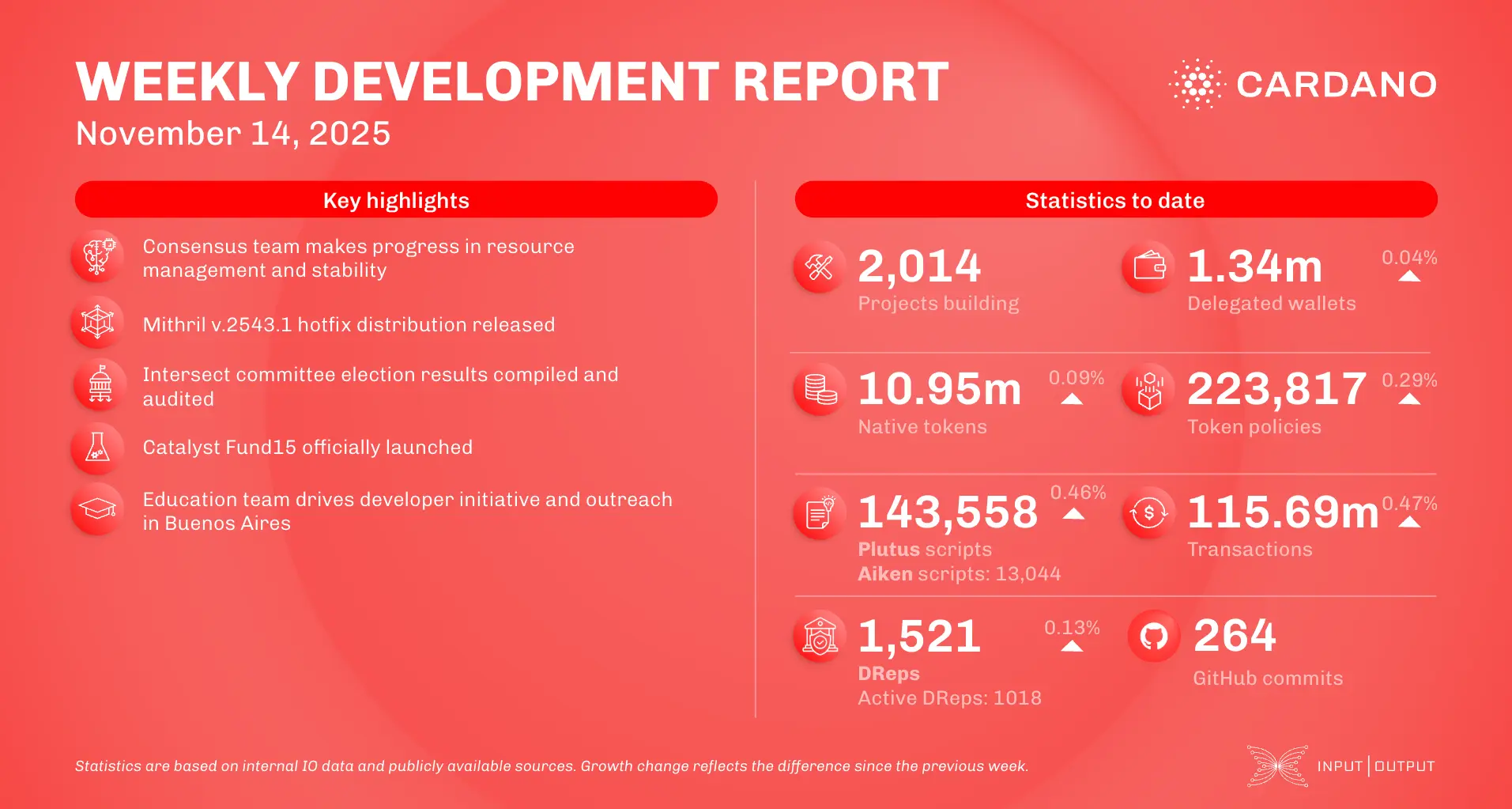Switch to the Key highlights tab
This screenshot has width=1512, height=809.
point(395,200)
